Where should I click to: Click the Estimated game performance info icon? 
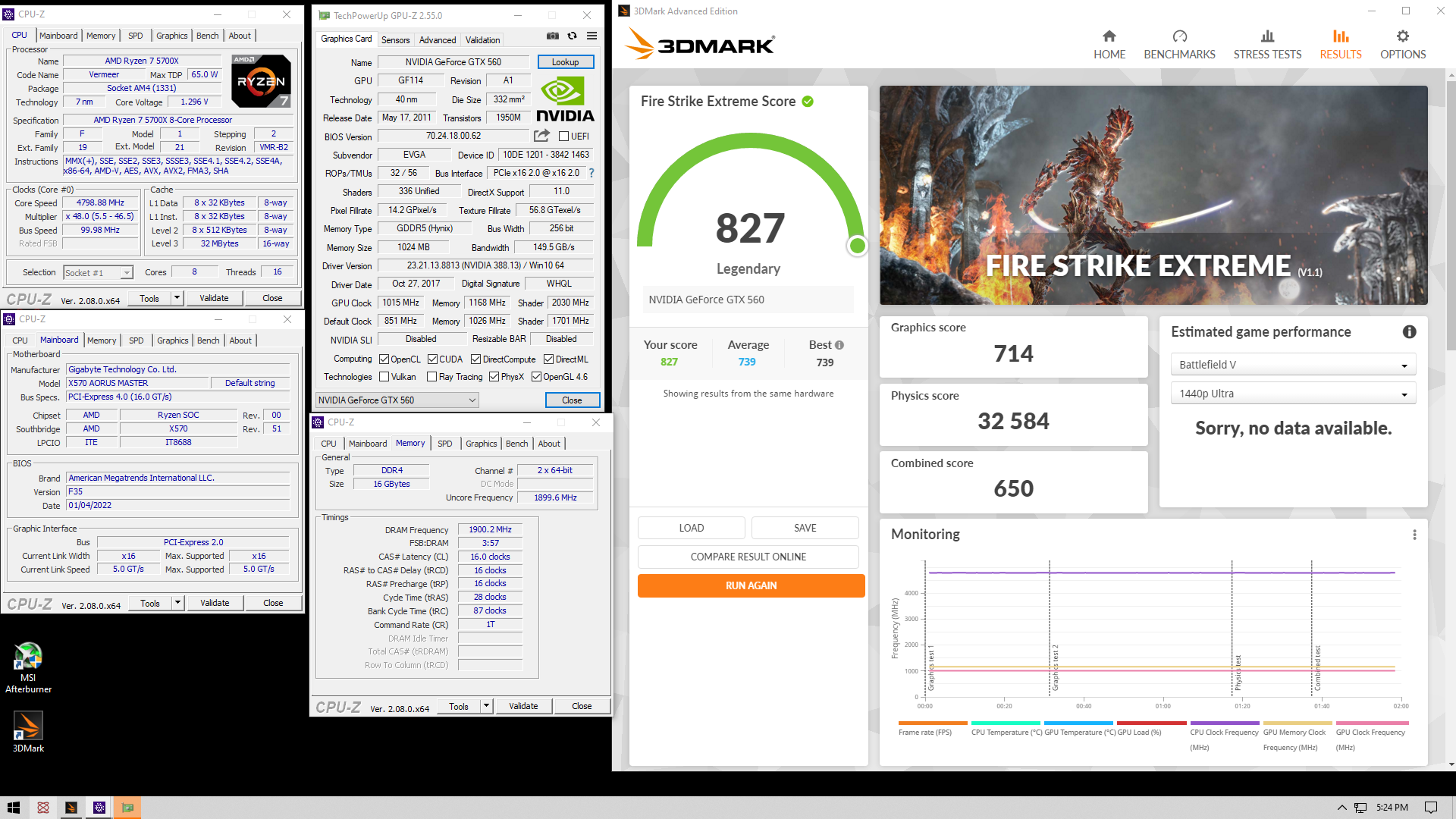[1409, 331]
